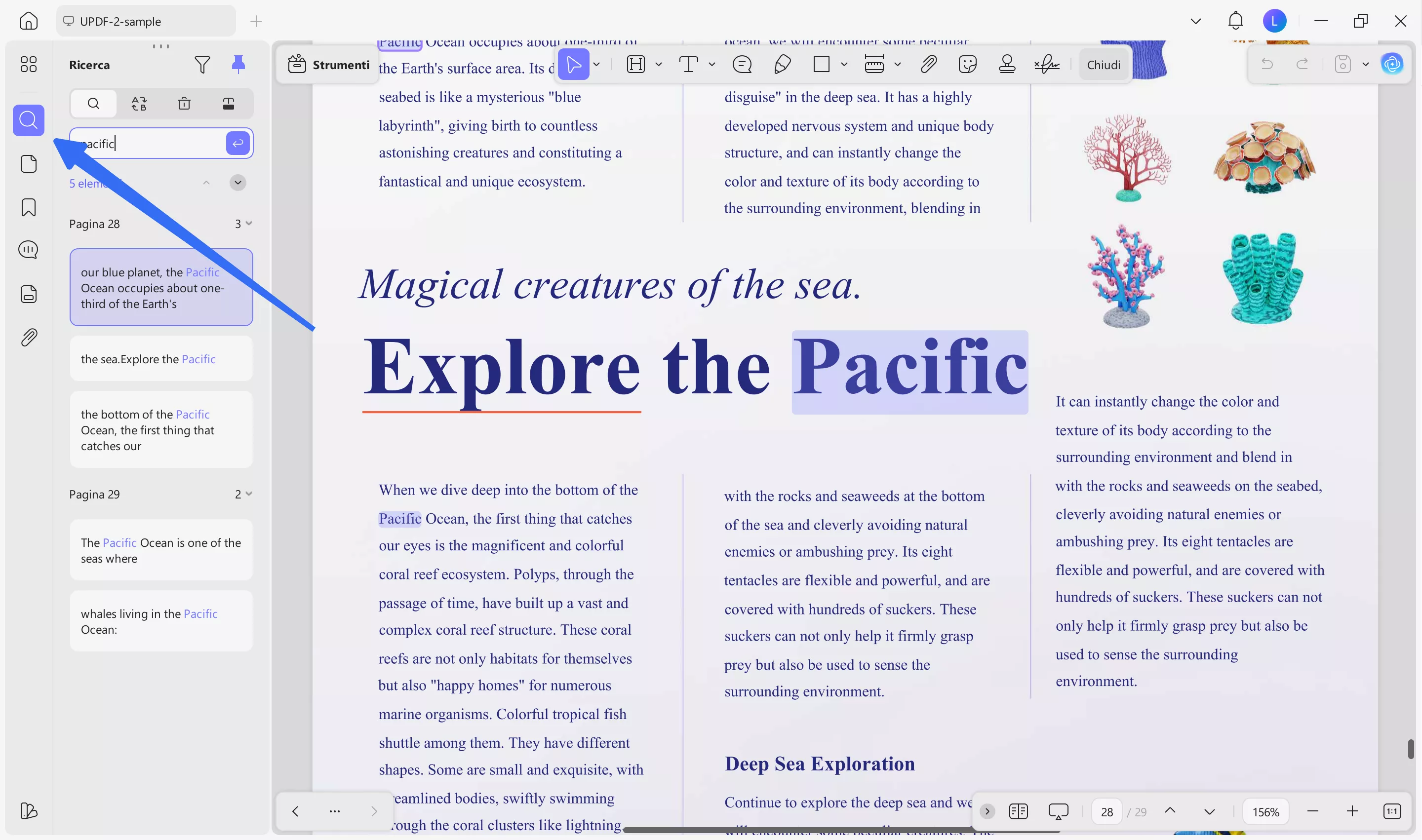Screen dimensions: 1422x840
Task: Open the attachments panel in the sidebar
Action: tap(28, 337)
